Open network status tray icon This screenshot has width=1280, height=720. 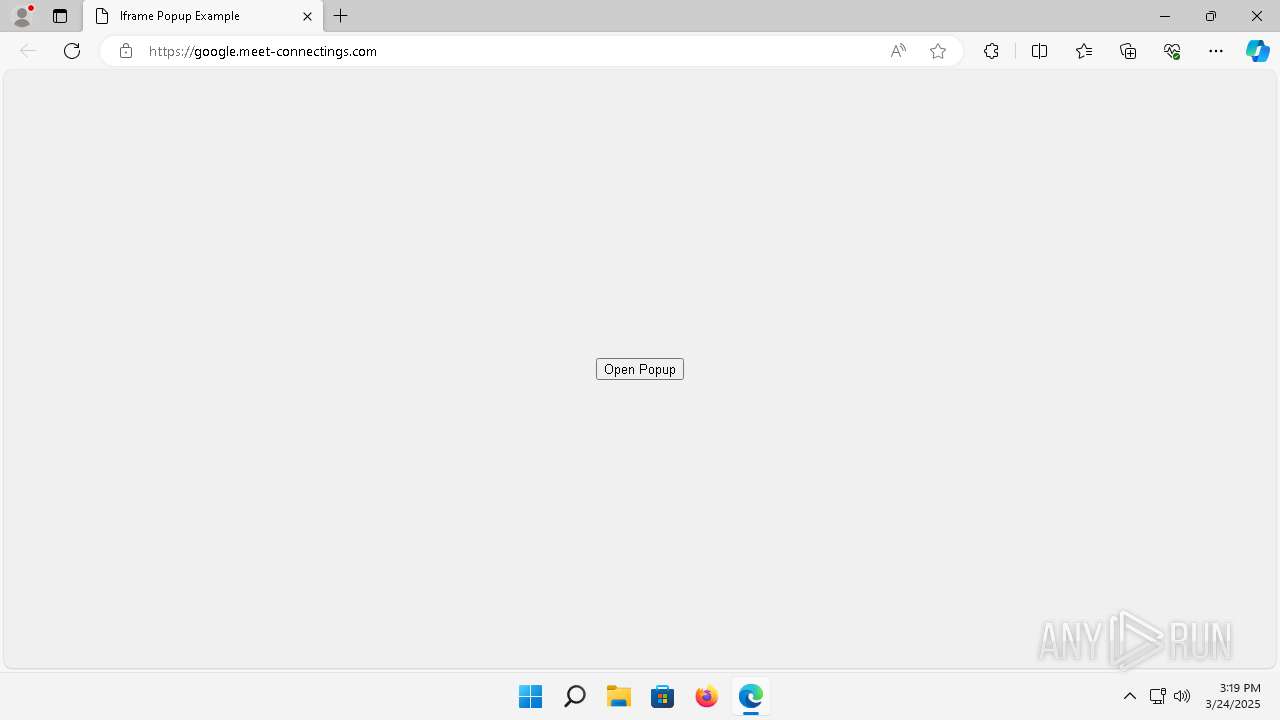click(x=1157, y=696)
